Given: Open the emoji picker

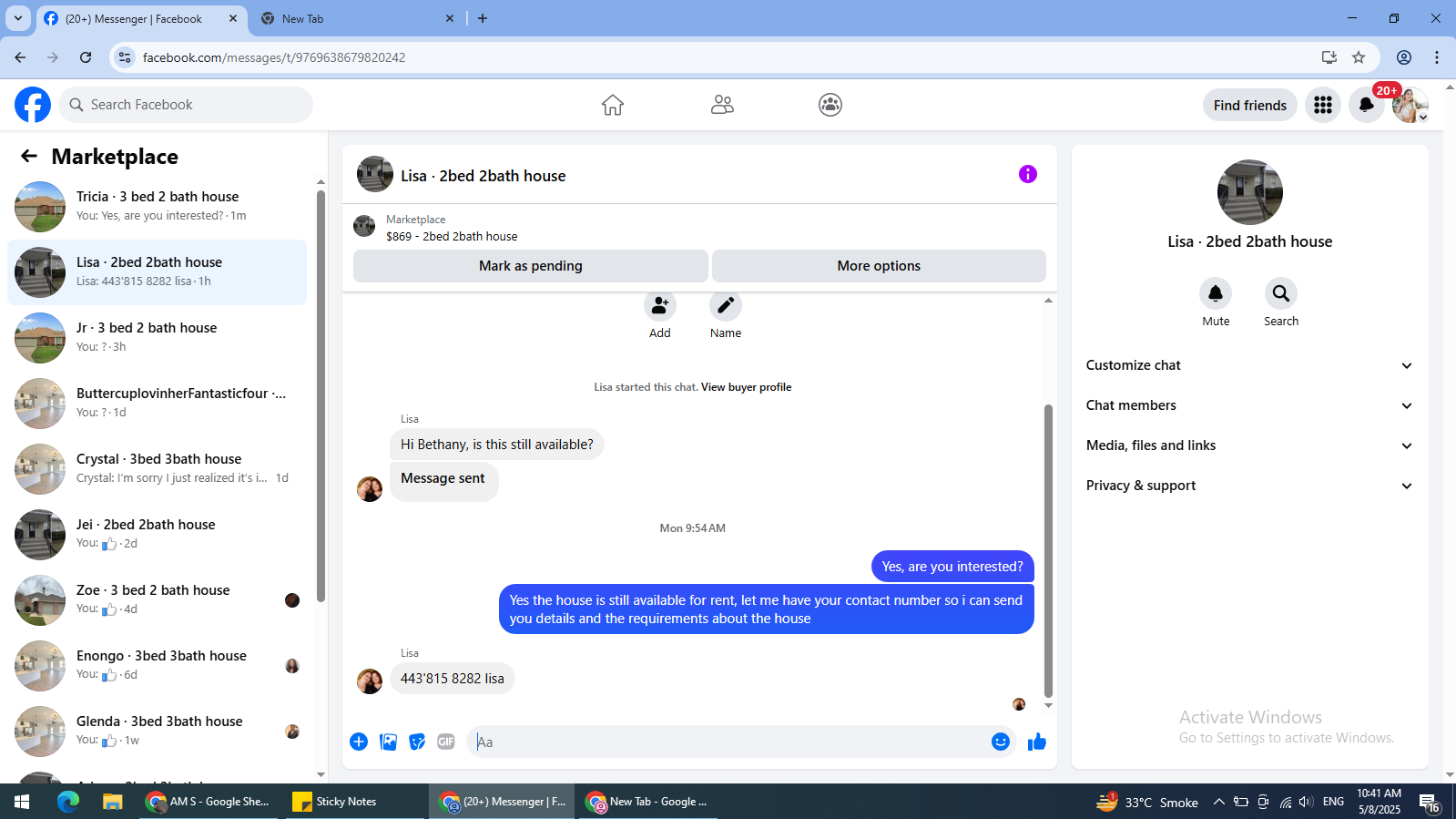Looking at the screenshot, I should pyautogui.click(x=1001, y=742).
